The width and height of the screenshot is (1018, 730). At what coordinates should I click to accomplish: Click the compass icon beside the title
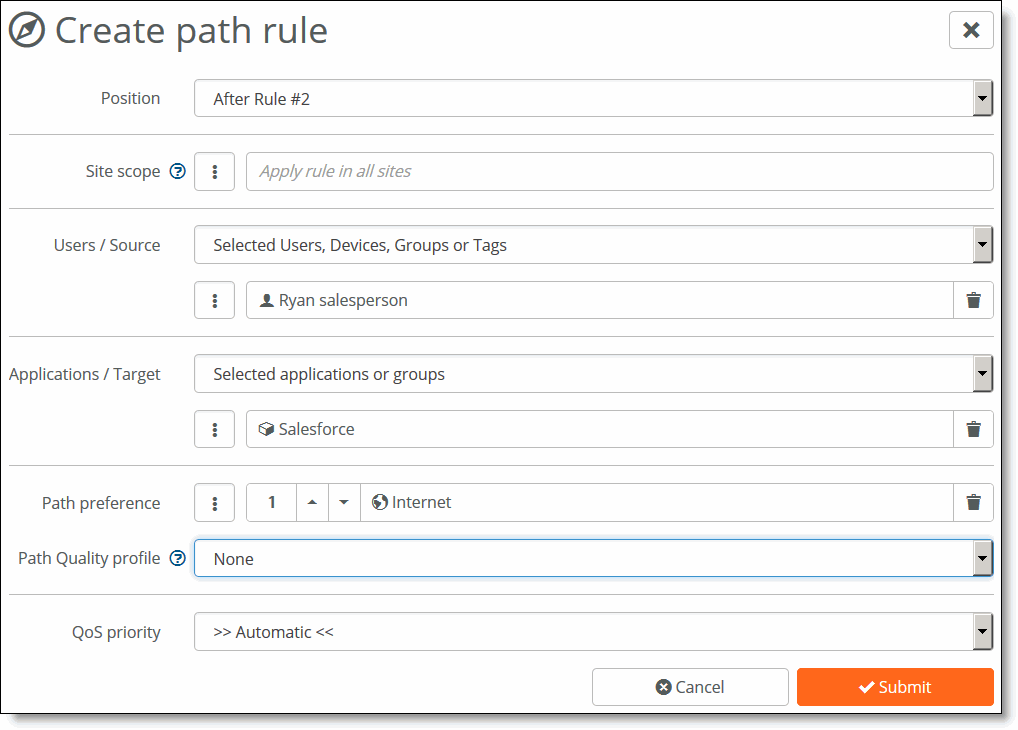click(27, 30)
